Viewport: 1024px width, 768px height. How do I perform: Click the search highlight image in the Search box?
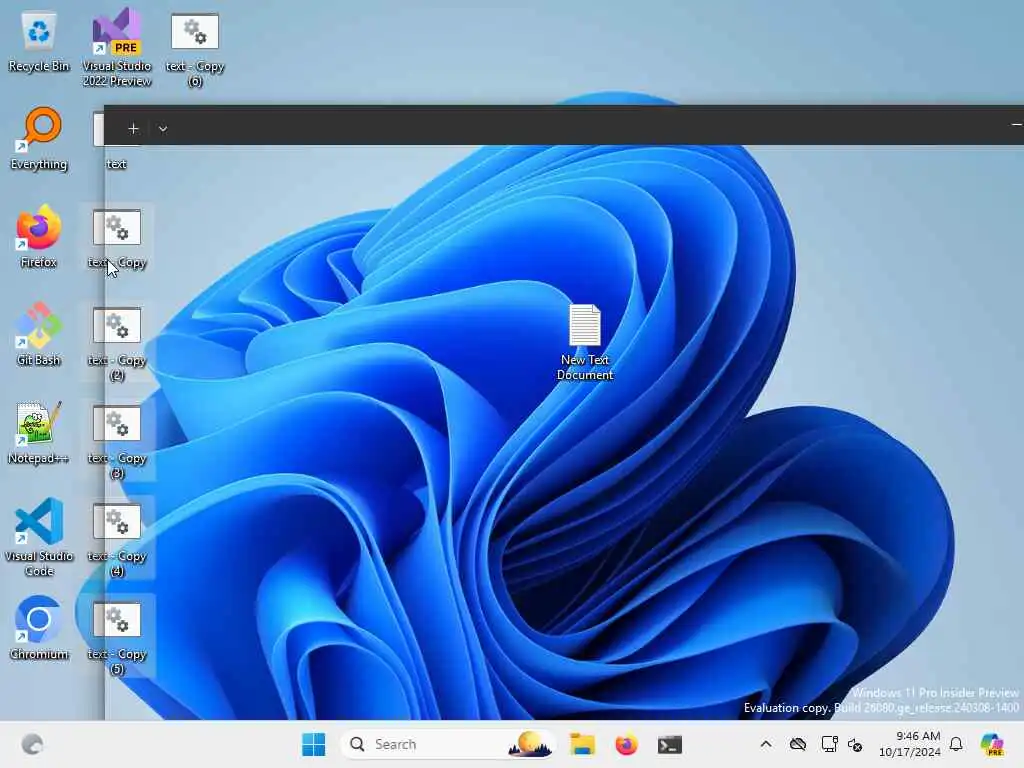530,744
